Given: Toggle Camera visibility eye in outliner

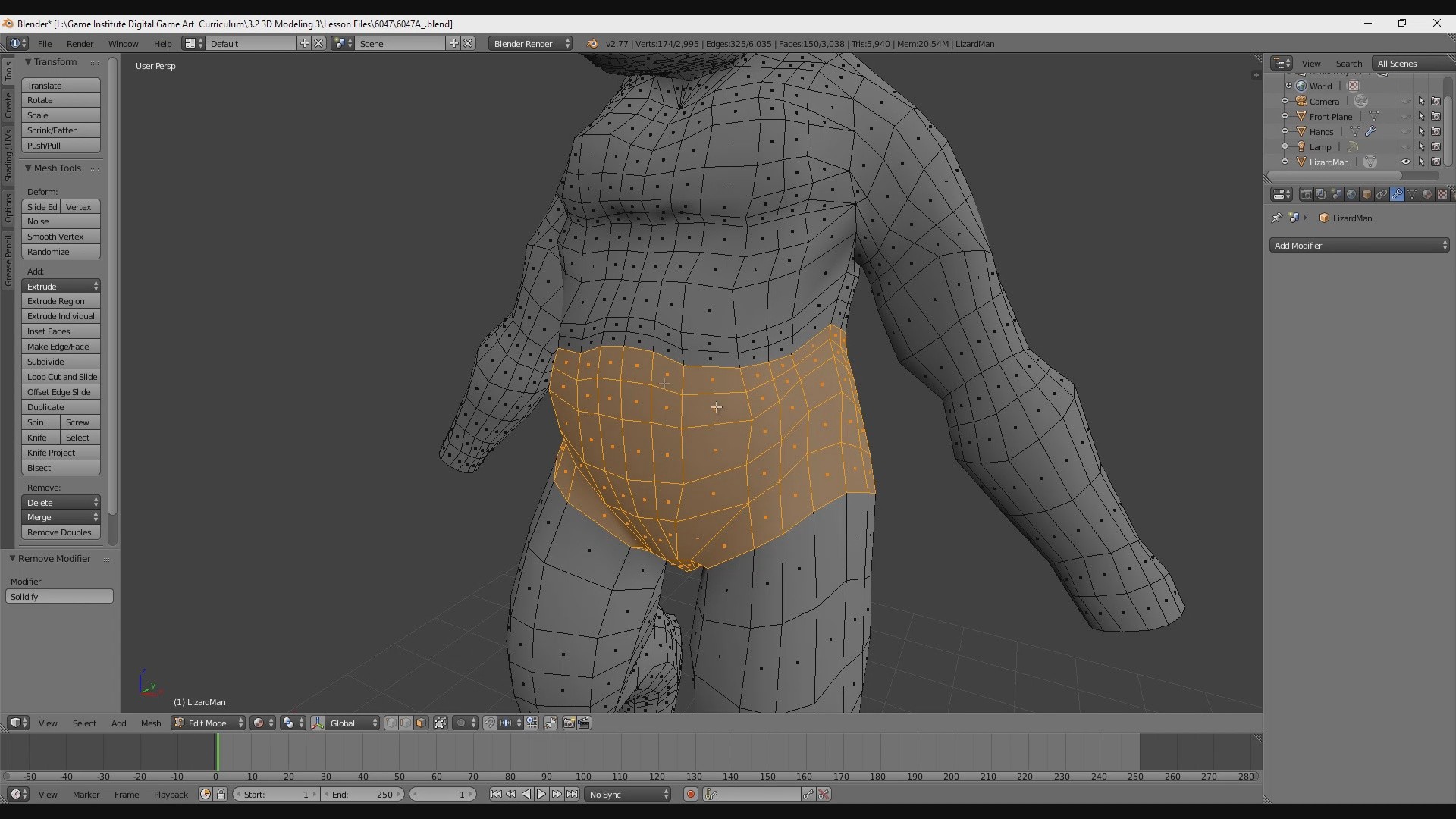Looking at the screenshot, I should pyautogui.click(x=1406, y=101).
